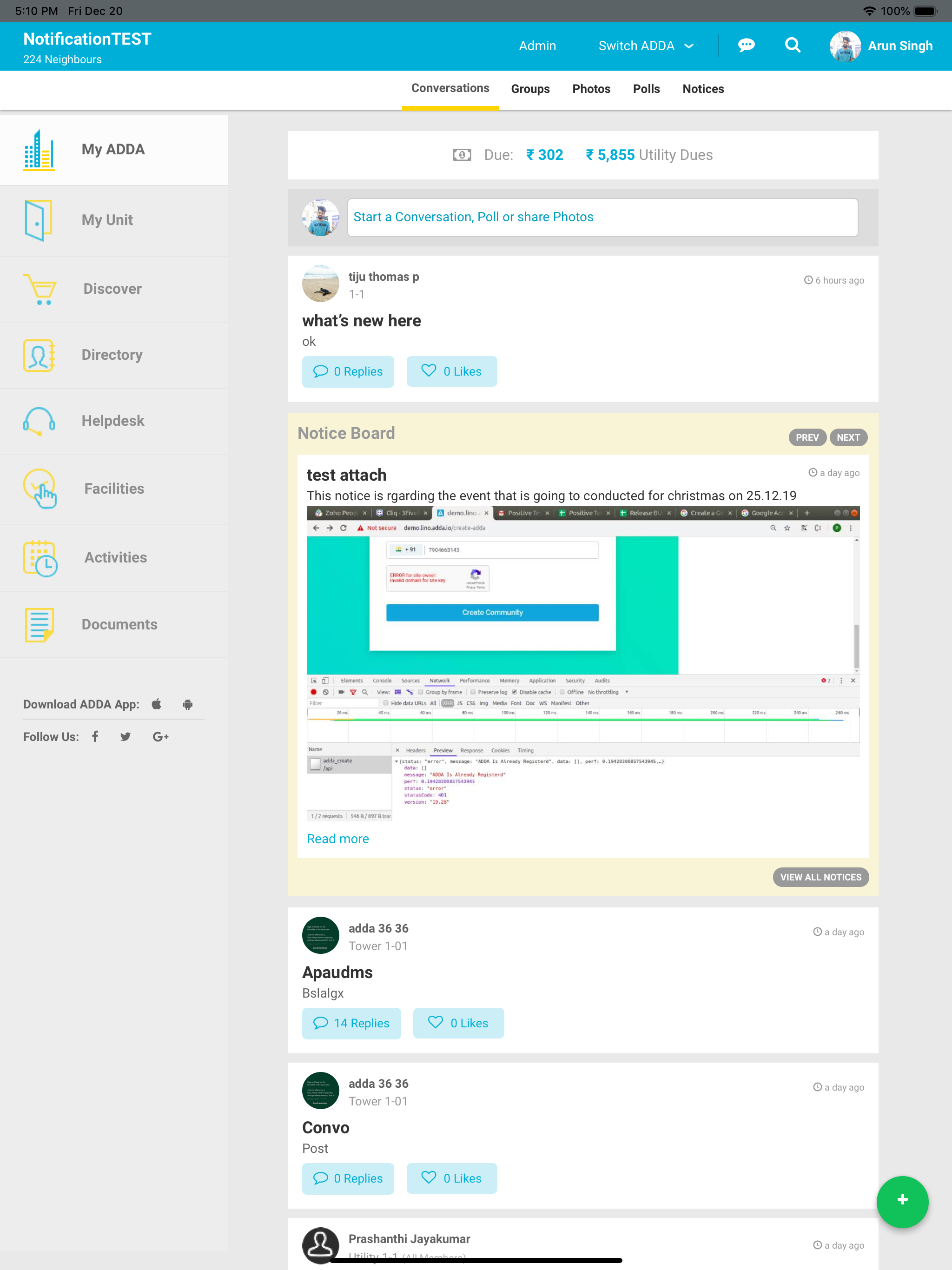Open Helpdesk headset icon

[39, 422]
